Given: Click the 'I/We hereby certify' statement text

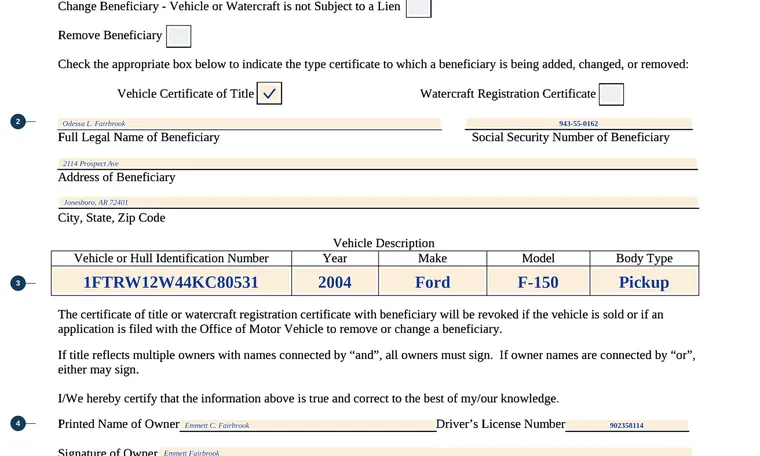Looking at the screenshot, I should [308, 399].
